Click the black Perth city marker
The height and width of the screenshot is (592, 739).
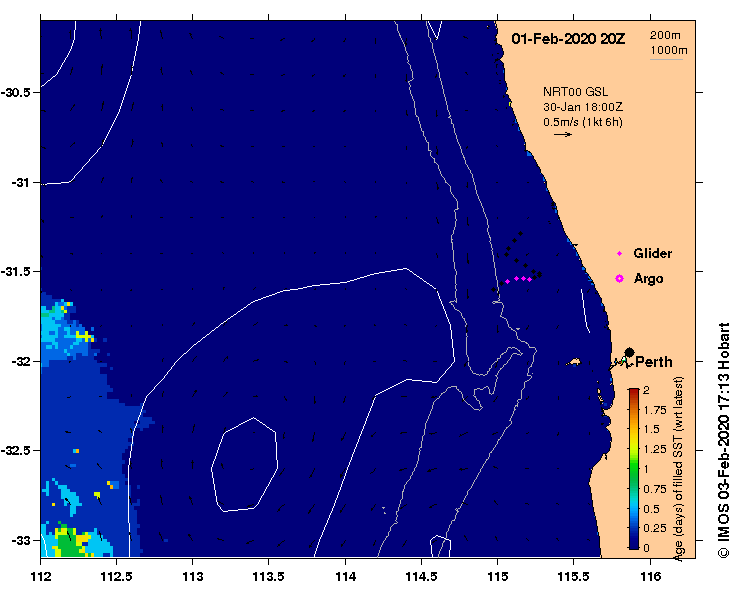629,352
